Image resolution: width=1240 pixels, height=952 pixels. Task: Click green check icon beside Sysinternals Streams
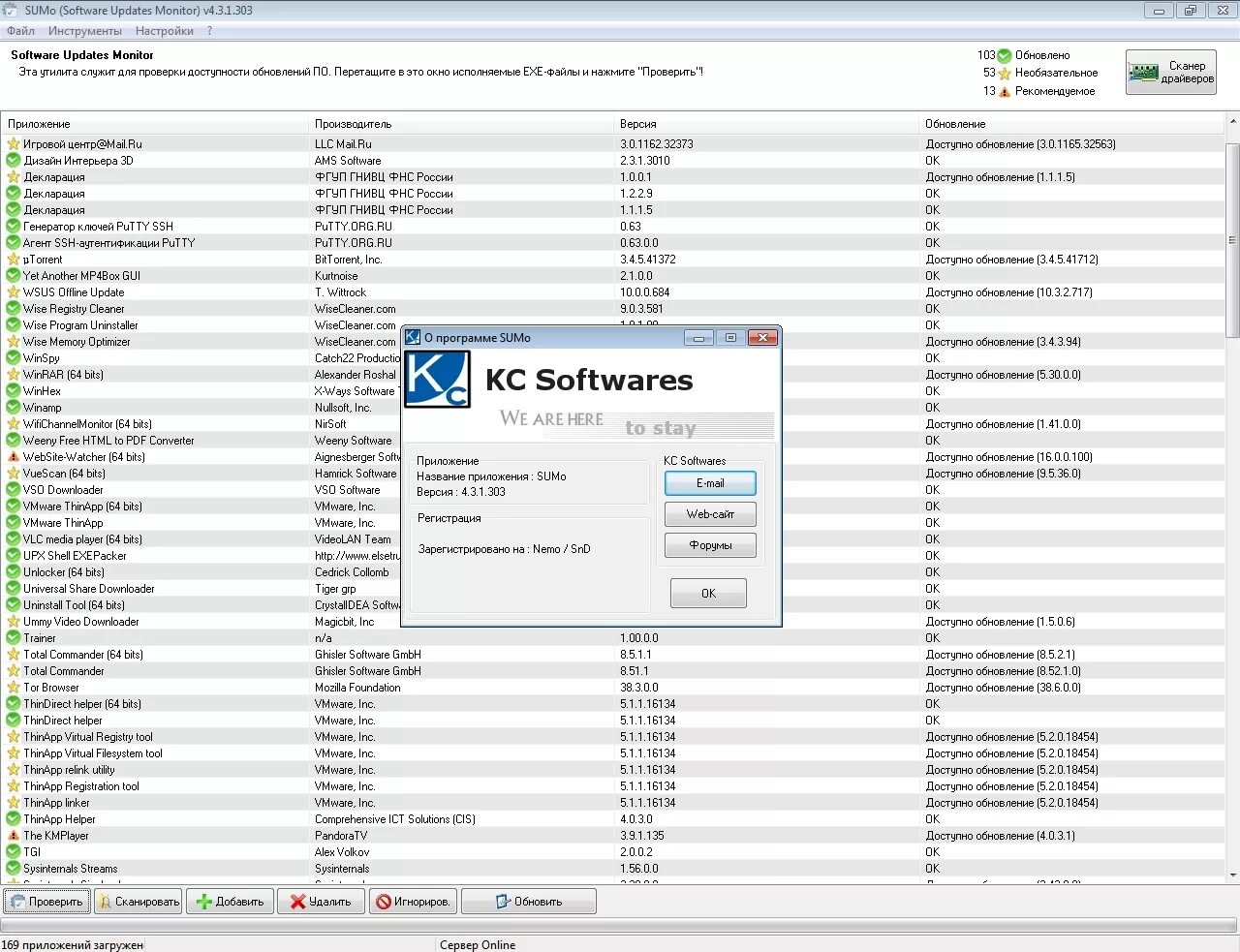14,869
